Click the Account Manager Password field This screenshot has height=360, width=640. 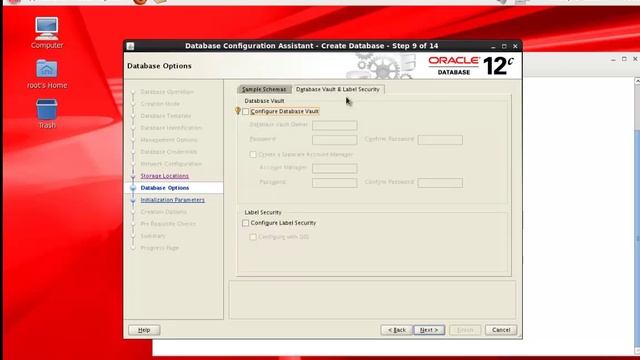click(335, 183)
